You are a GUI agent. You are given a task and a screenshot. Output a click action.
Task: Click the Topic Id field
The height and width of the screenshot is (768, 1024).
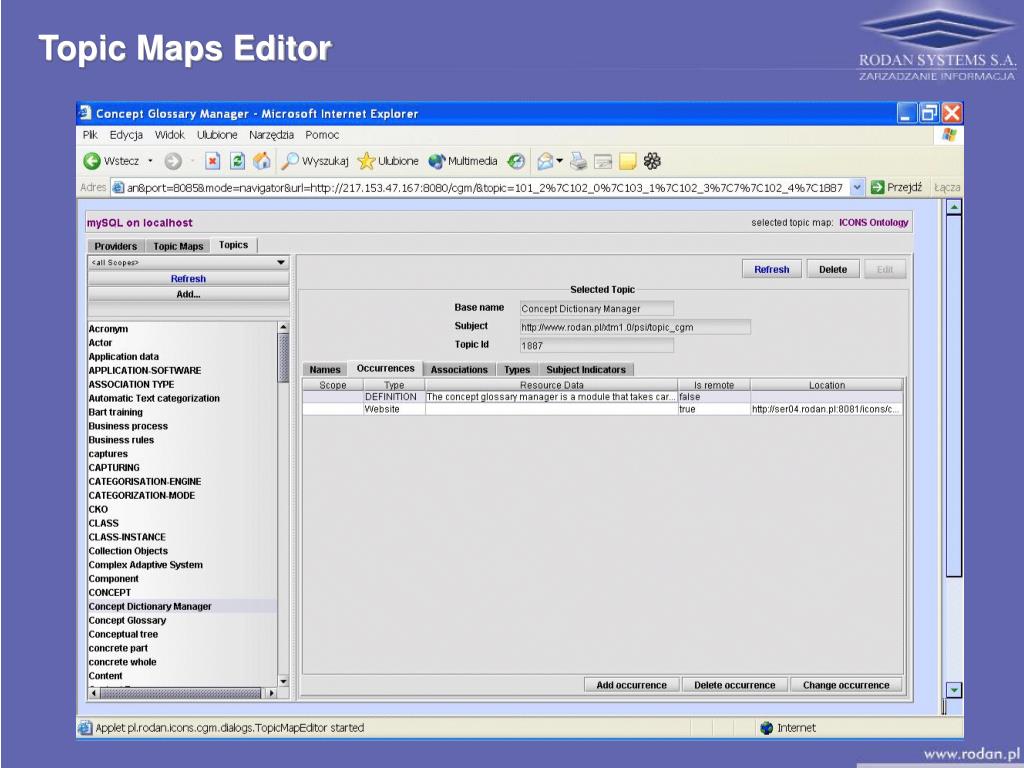tap(597, 345)
